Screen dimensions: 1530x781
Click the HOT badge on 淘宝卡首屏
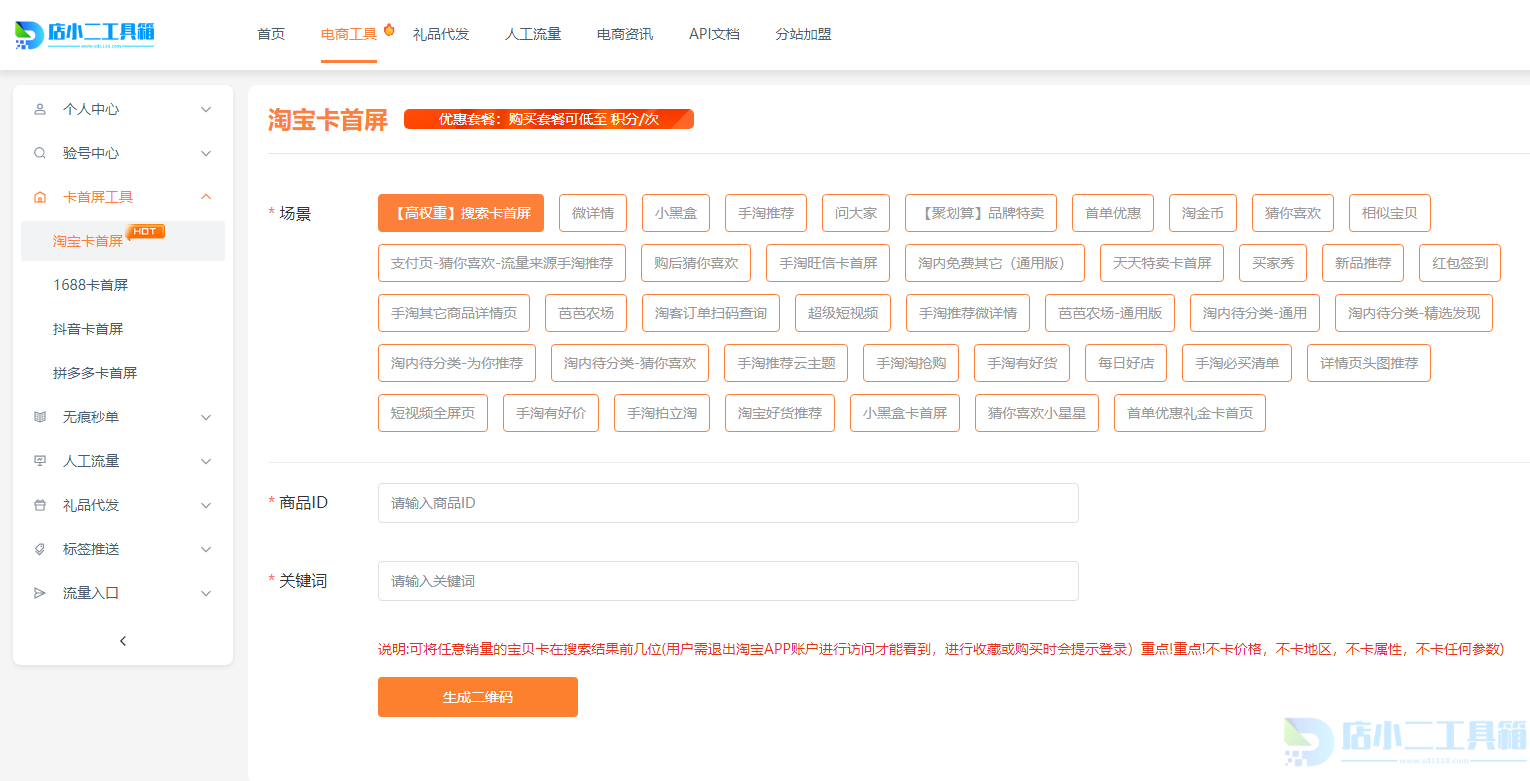[146, 232]
